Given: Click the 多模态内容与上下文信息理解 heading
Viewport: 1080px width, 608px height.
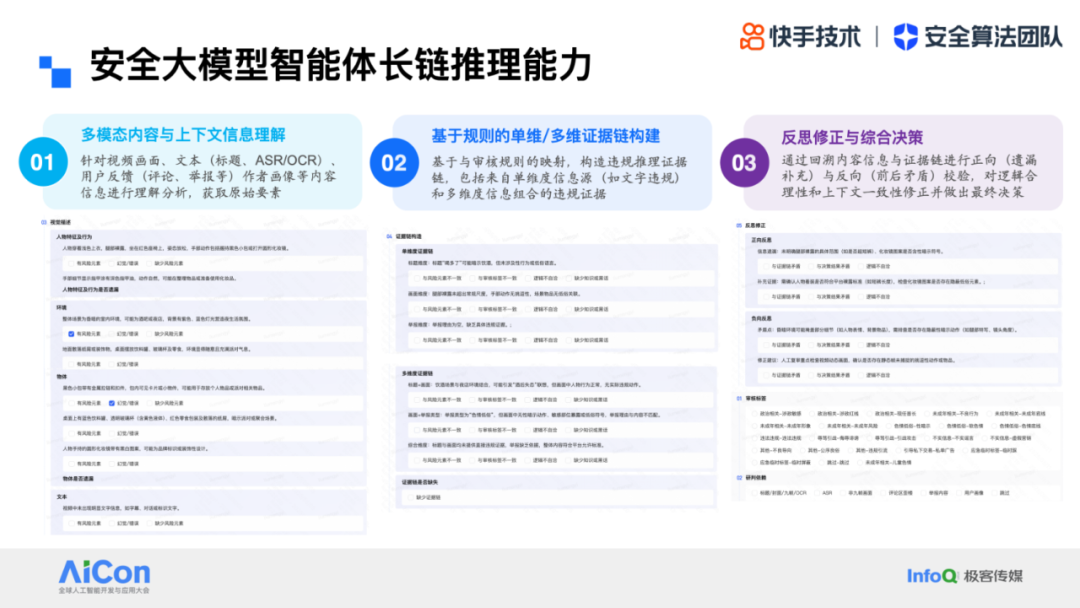Looking at the screenshot, I should point(183,135).
